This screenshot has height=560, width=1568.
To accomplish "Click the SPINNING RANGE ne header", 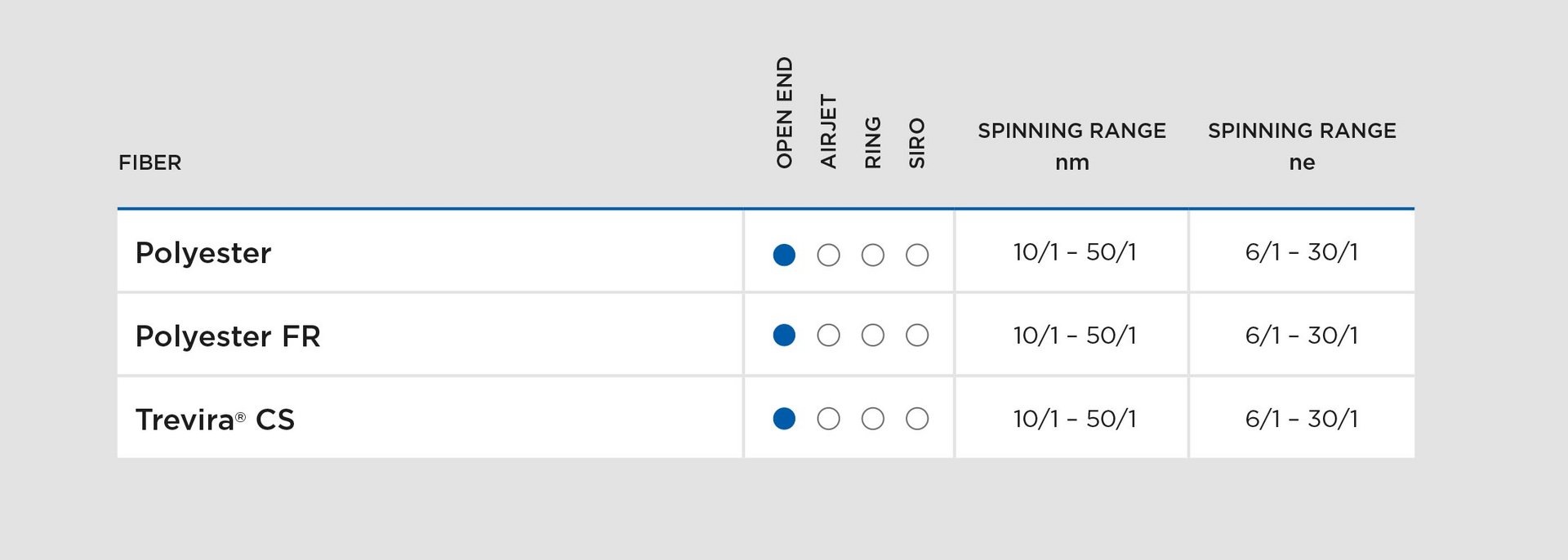I will 1302,145.
